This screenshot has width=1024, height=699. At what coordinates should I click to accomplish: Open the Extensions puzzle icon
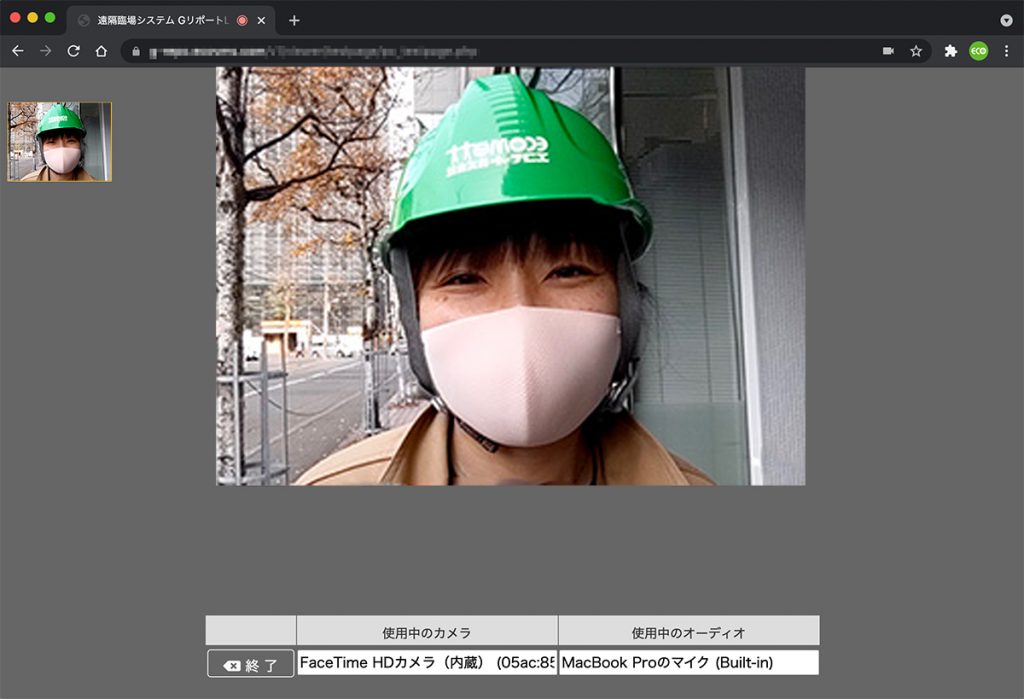click(950, 51)
